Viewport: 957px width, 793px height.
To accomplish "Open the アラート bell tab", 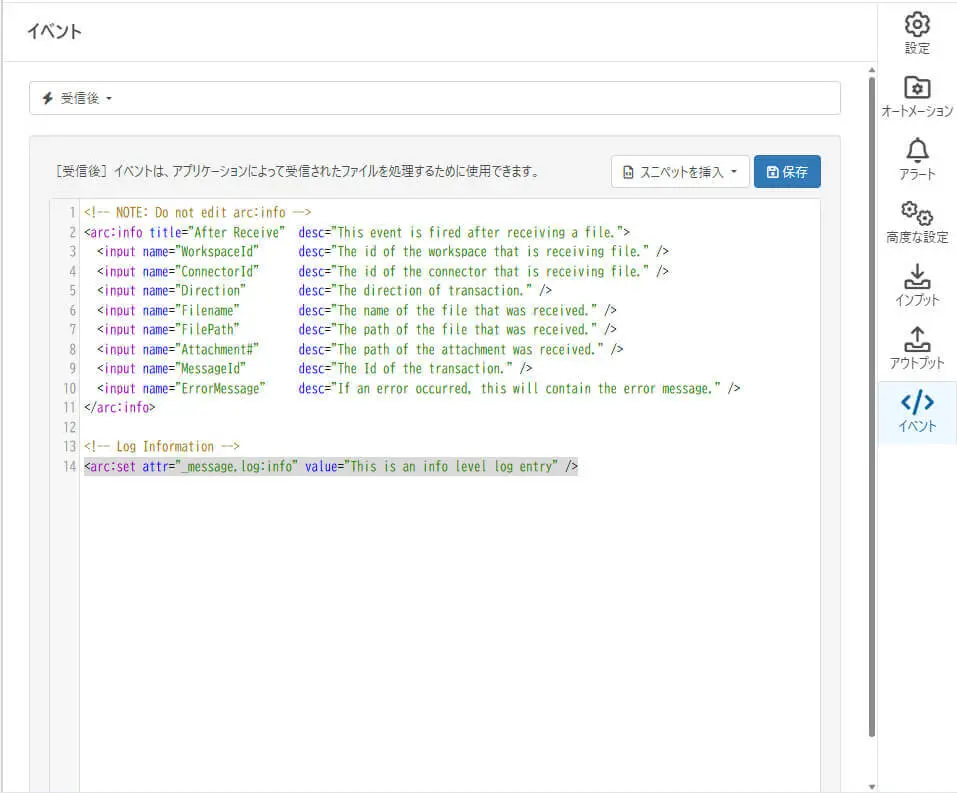I will (x=917, y=160).
